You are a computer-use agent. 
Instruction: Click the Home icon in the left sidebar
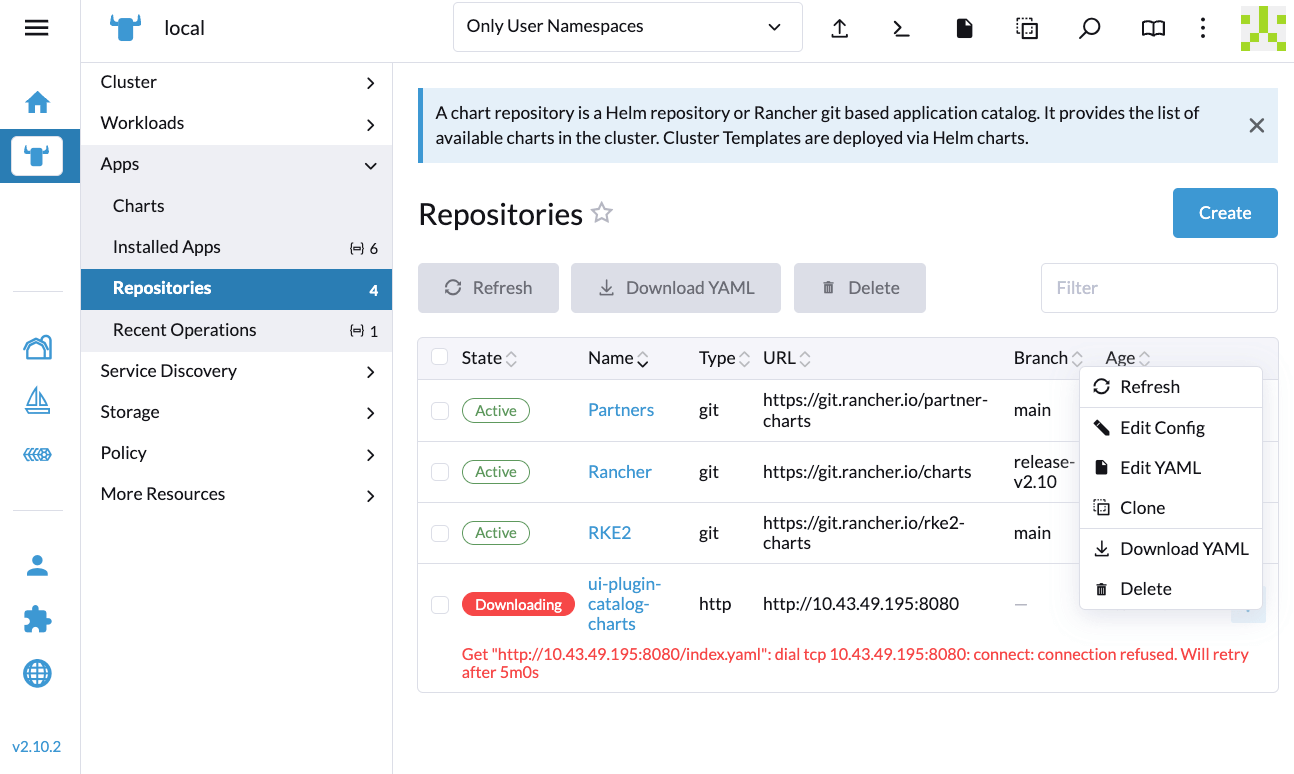click(x=37, y=101)
